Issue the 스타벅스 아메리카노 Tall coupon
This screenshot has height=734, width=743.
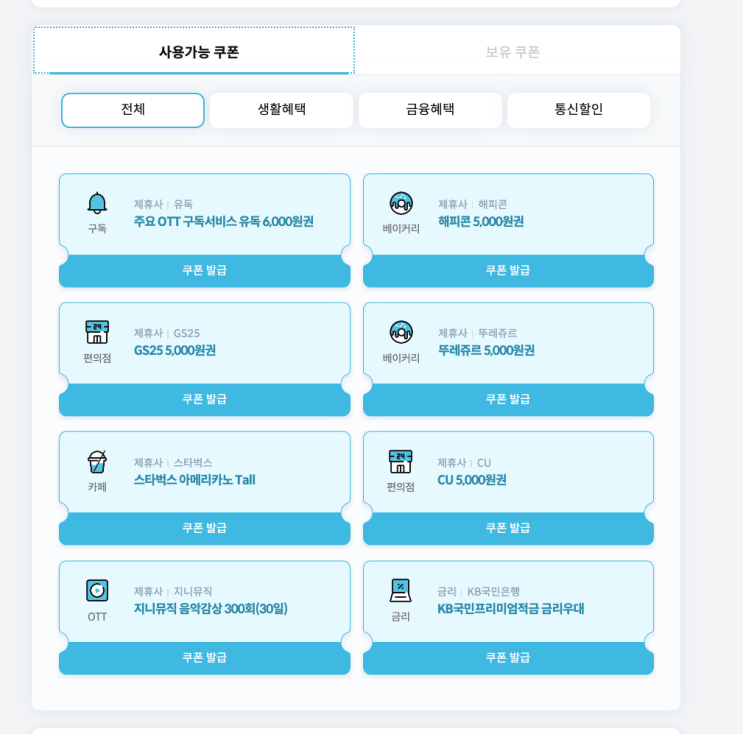pyautogui.click(x=205, y=528)
